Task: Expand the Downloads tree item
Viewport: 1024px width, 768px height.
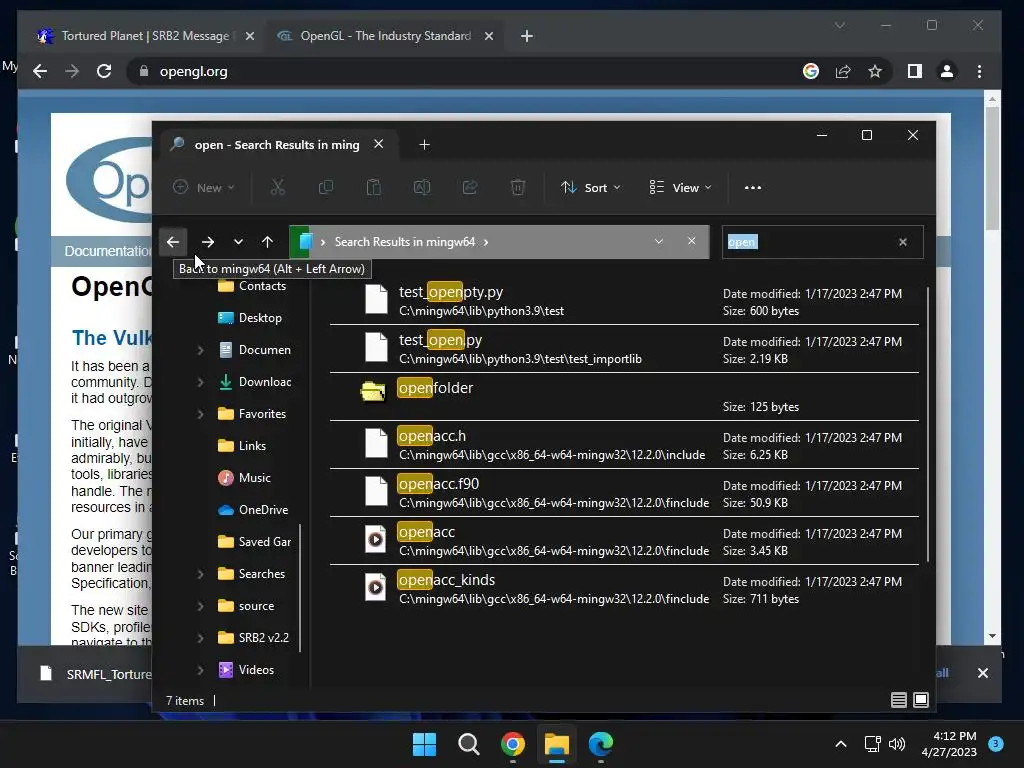Action: 200,382
